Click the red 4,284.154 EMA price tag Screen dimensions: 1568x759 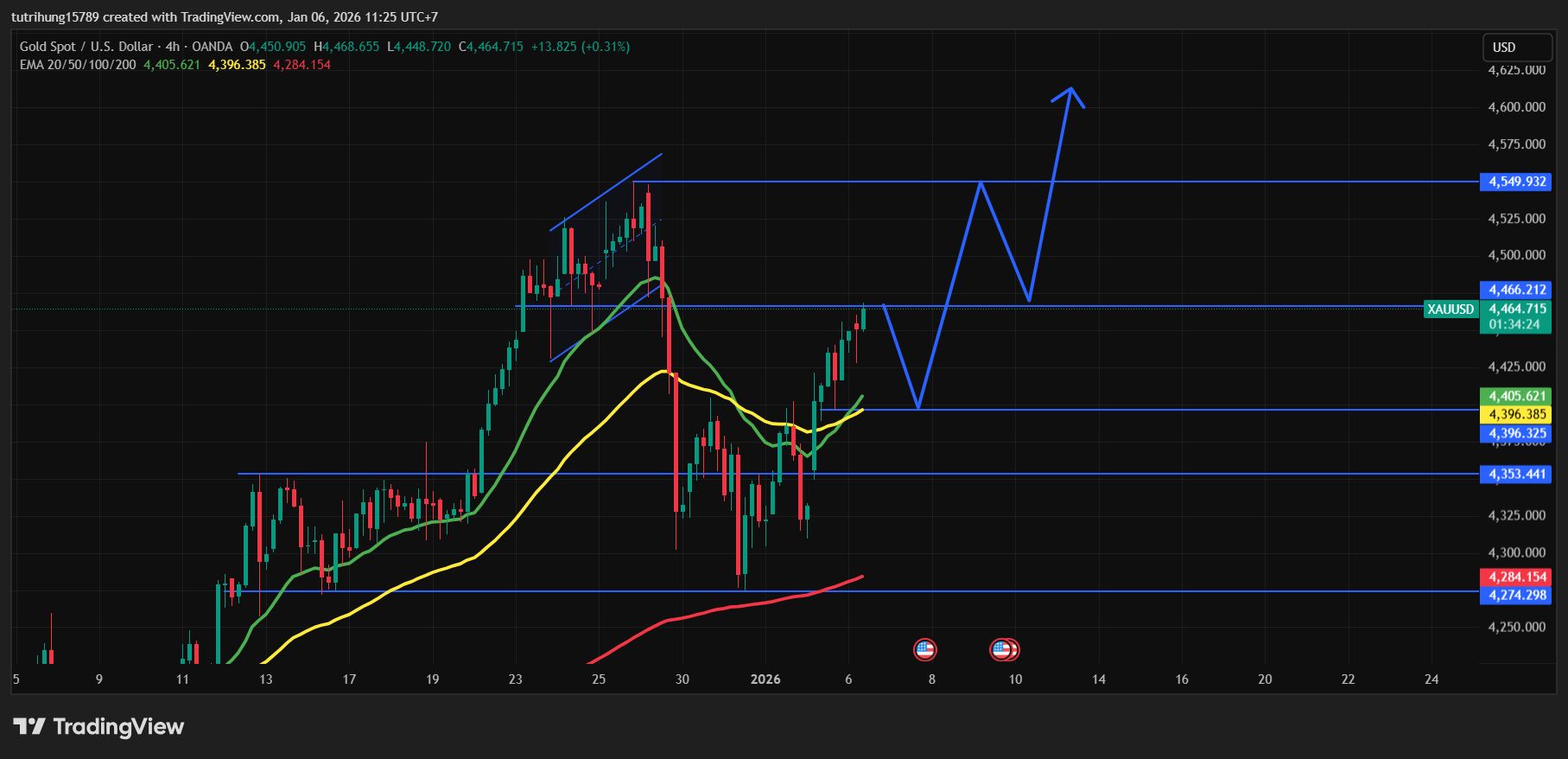[1516, 577]
